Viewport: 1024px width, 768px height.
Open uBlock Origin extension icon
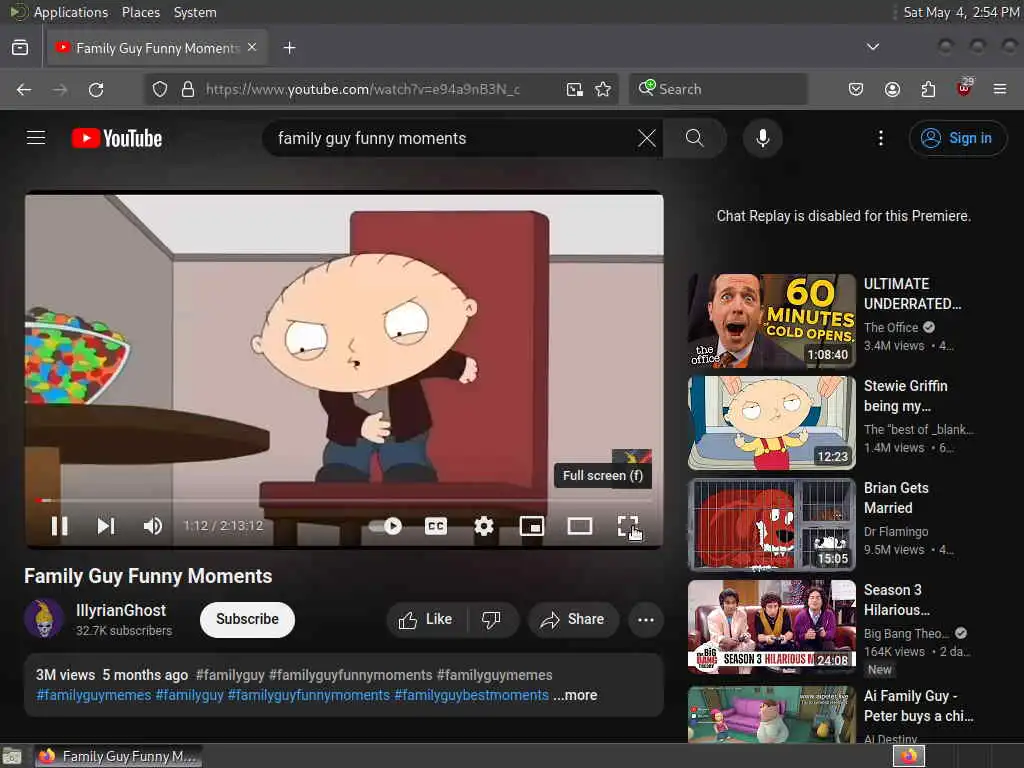[x=964, y=87]
